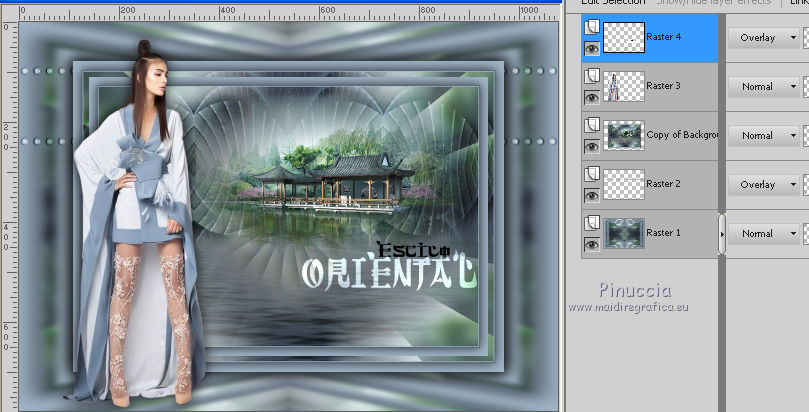Viewport: 809px width, 412px height.
Task: Hide the Raster 4 layer with its eye
Action: 592,48
